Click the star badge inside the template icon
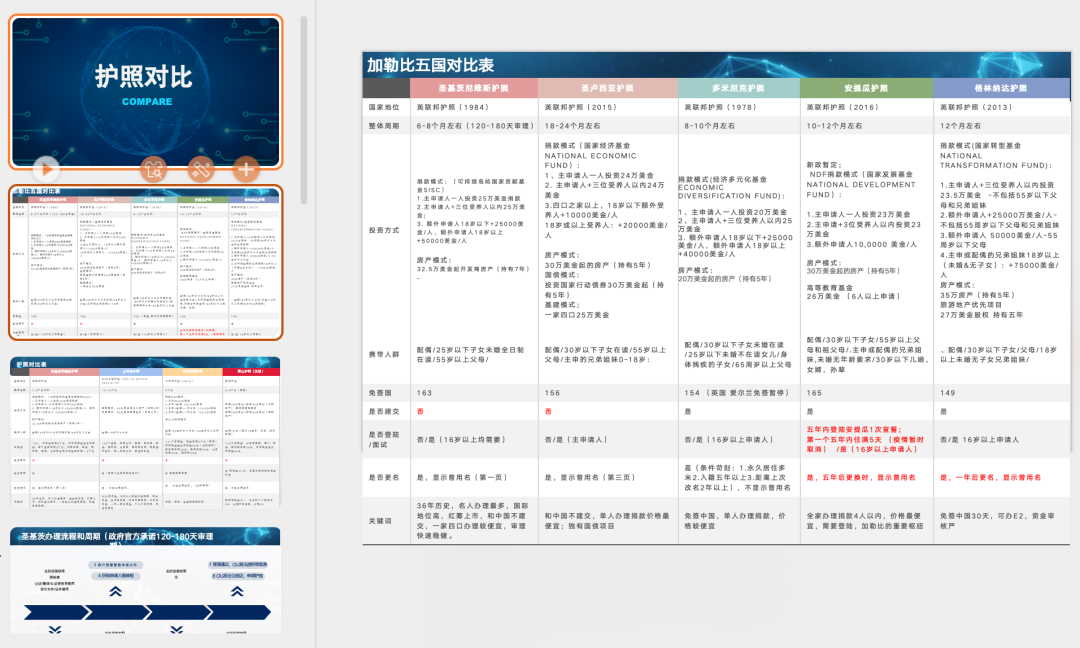This screenshot has width=1080, height=648. pyautogui.click(x=159, y=174)
